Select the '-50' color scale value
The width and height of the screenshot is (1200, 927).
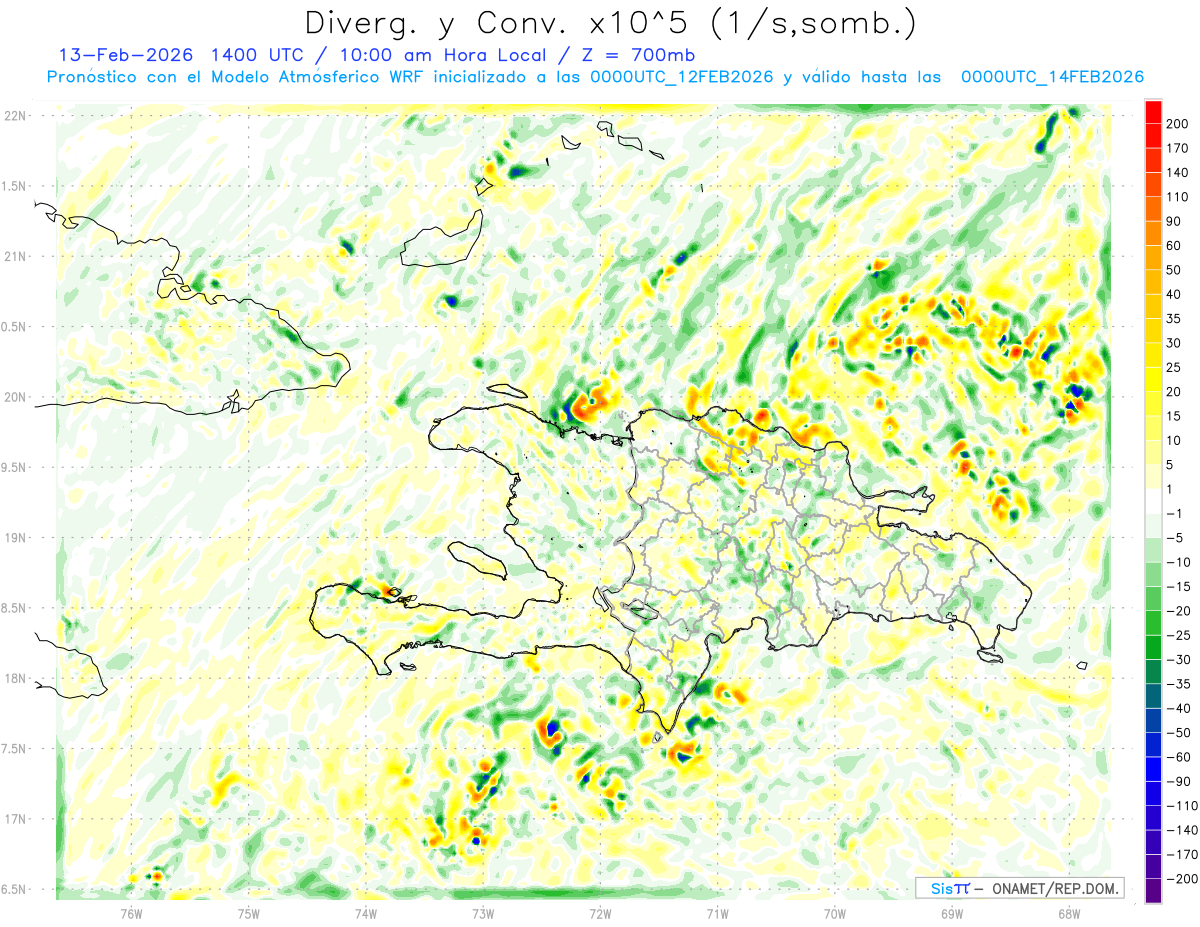pos(1177,733)
